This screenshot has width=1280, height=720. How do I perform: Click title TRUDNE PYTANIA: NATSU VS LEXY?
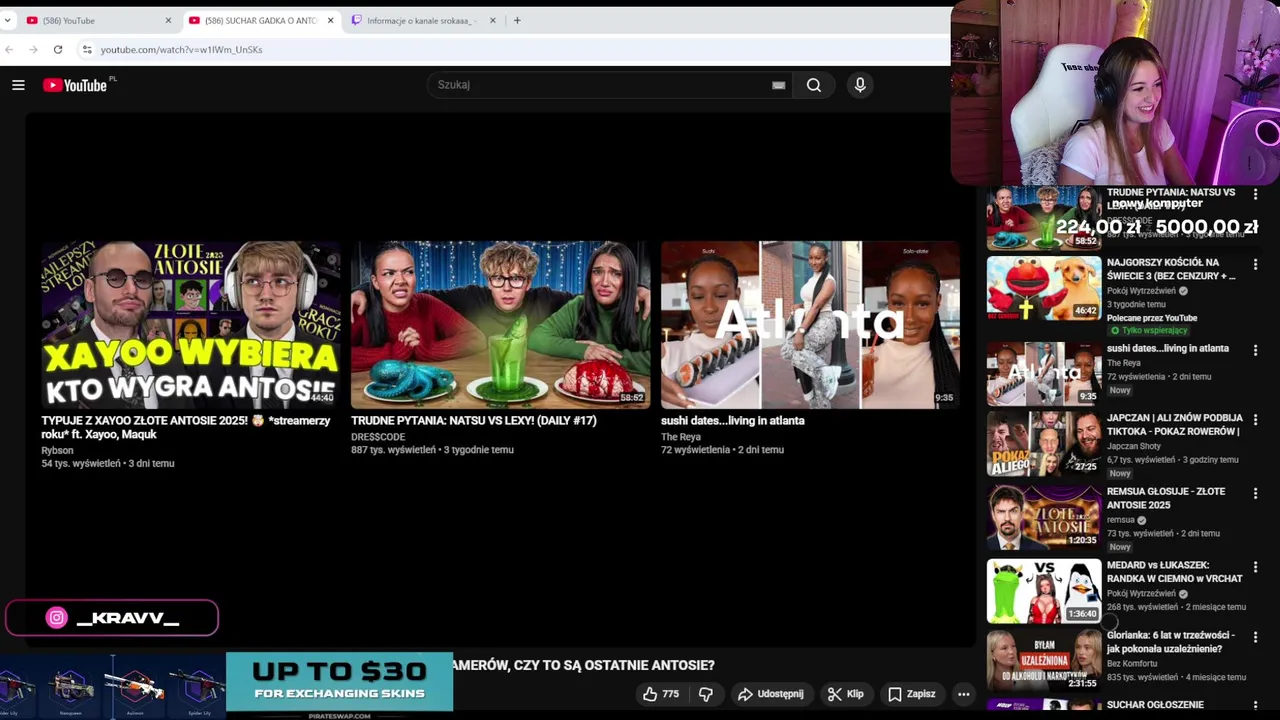click(474, 421)
